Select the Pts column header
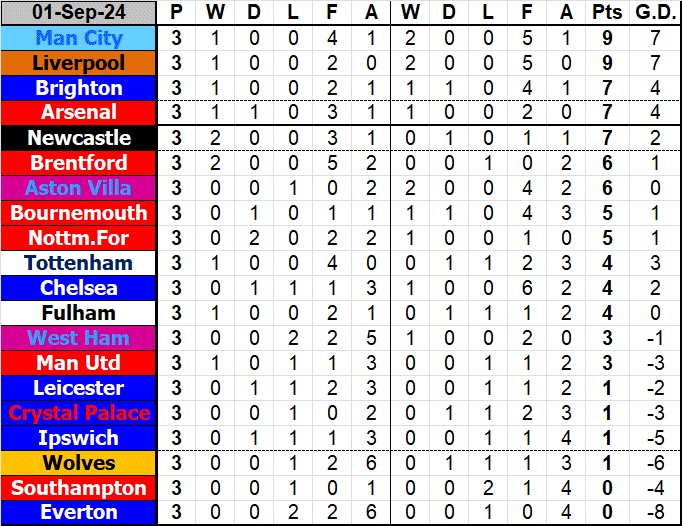This screenshot has width=682, height=526. click(x=605, y=13)
